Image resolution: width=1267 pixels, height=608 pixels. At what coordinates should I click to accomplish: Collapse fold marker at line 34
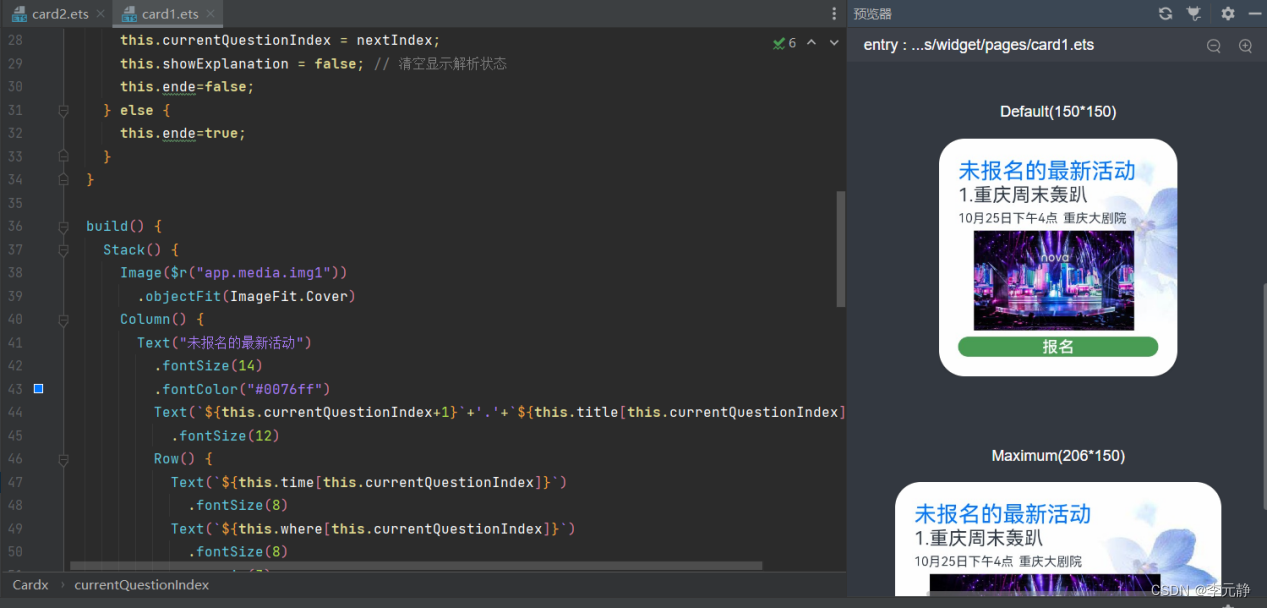64,180
